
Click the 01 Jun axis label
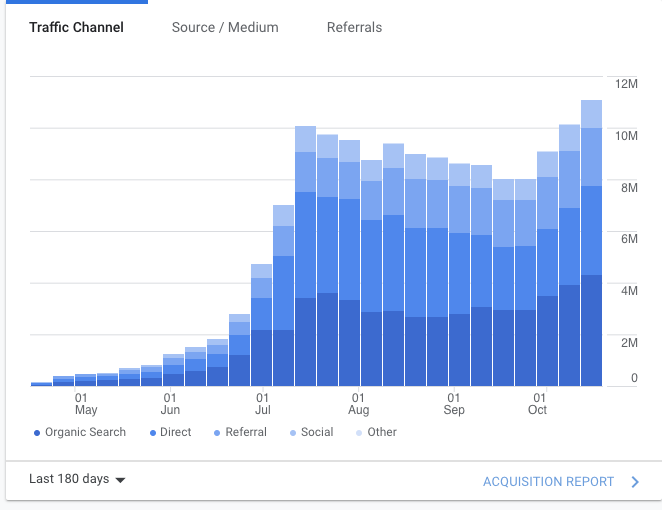point(170,404)
